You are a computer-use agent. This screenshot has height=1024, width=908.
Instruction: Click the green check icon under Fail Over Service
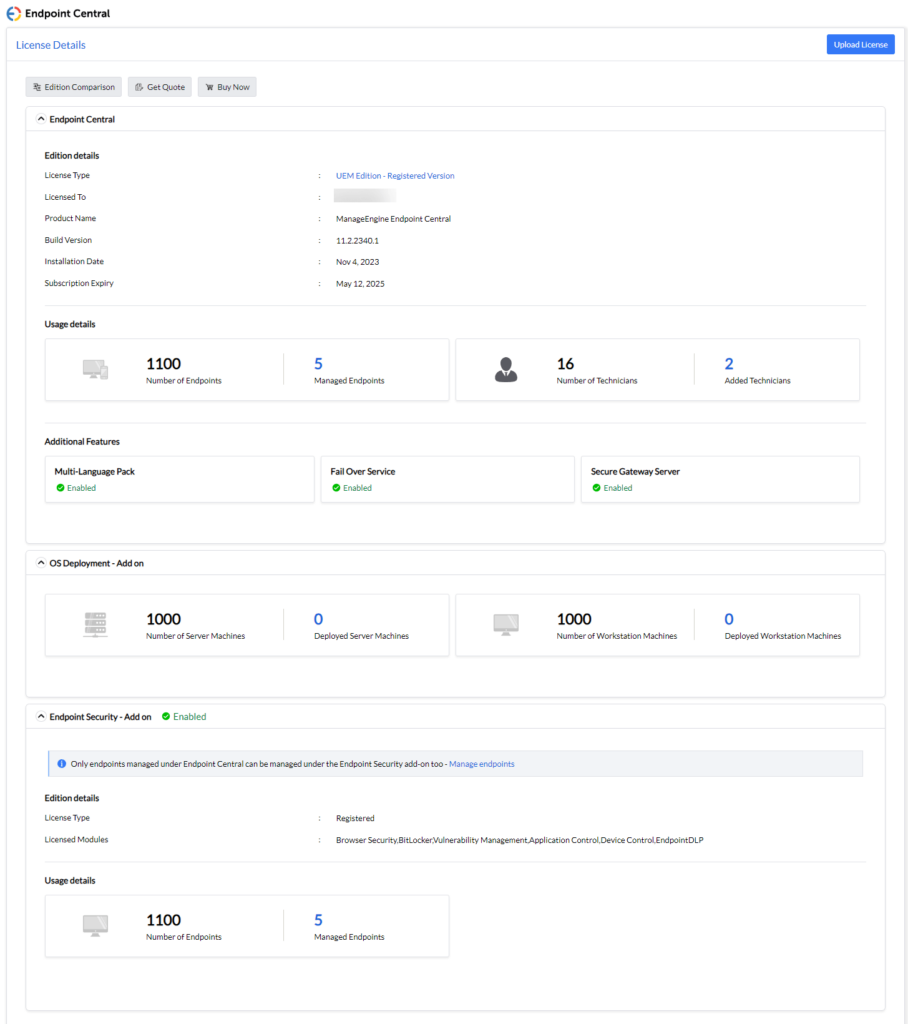(336, 488)
